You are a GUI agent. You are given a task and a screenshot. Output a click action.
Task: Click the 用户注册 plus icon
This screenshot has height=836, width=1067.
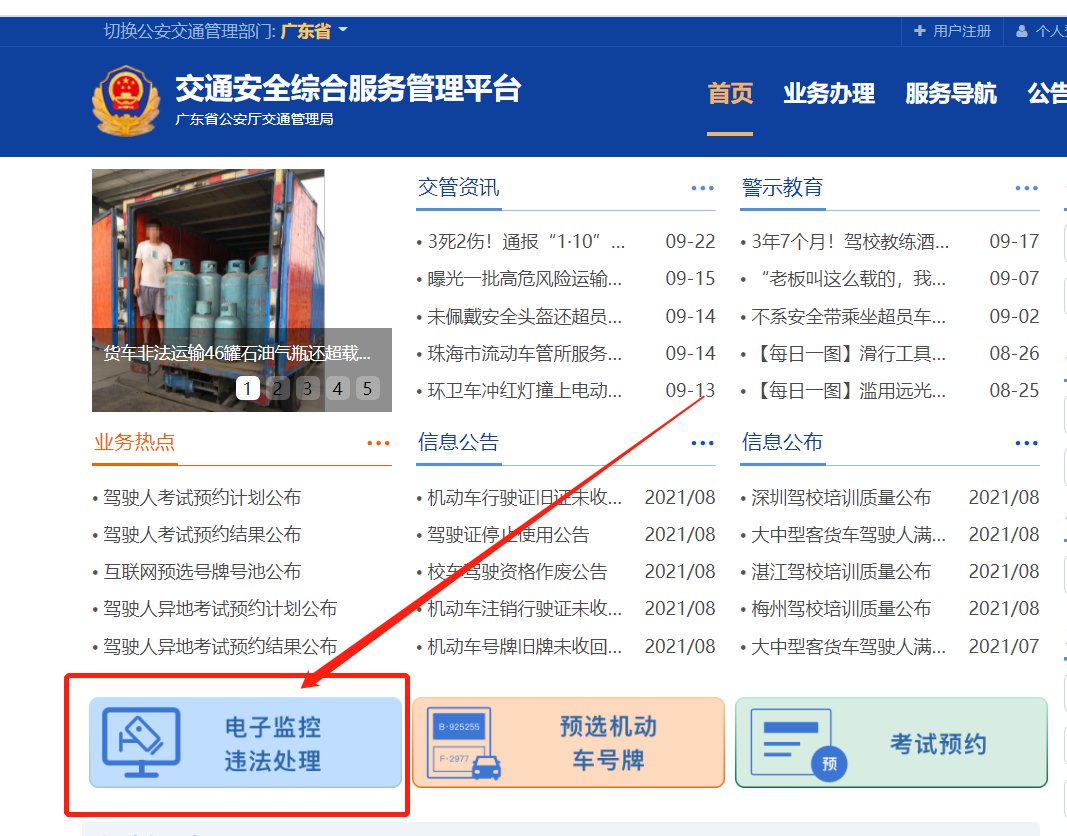pyautogui.click(x=920, y=31)
